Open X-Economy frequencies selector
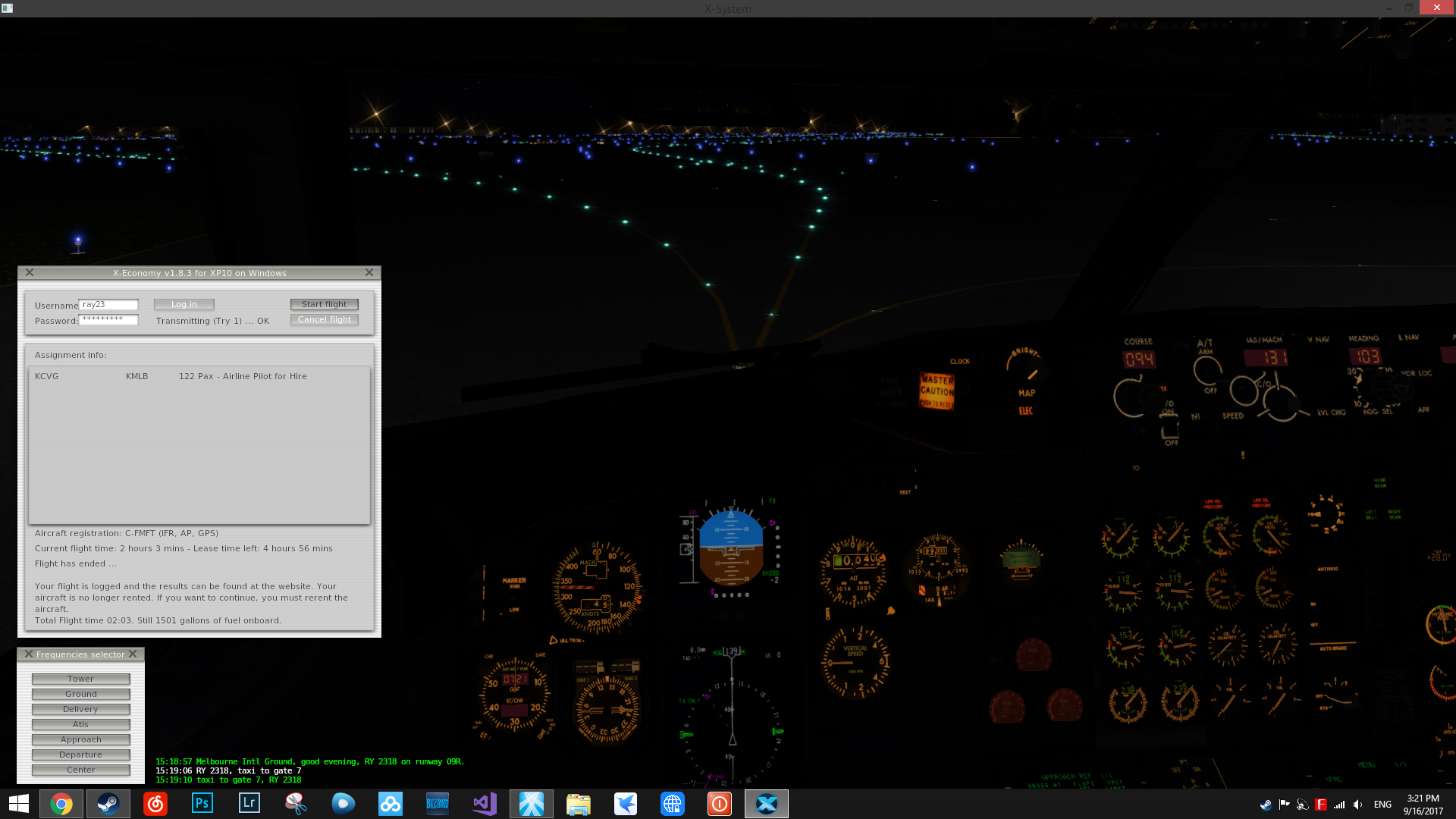 pyautogui.click(x=80, y=654)
